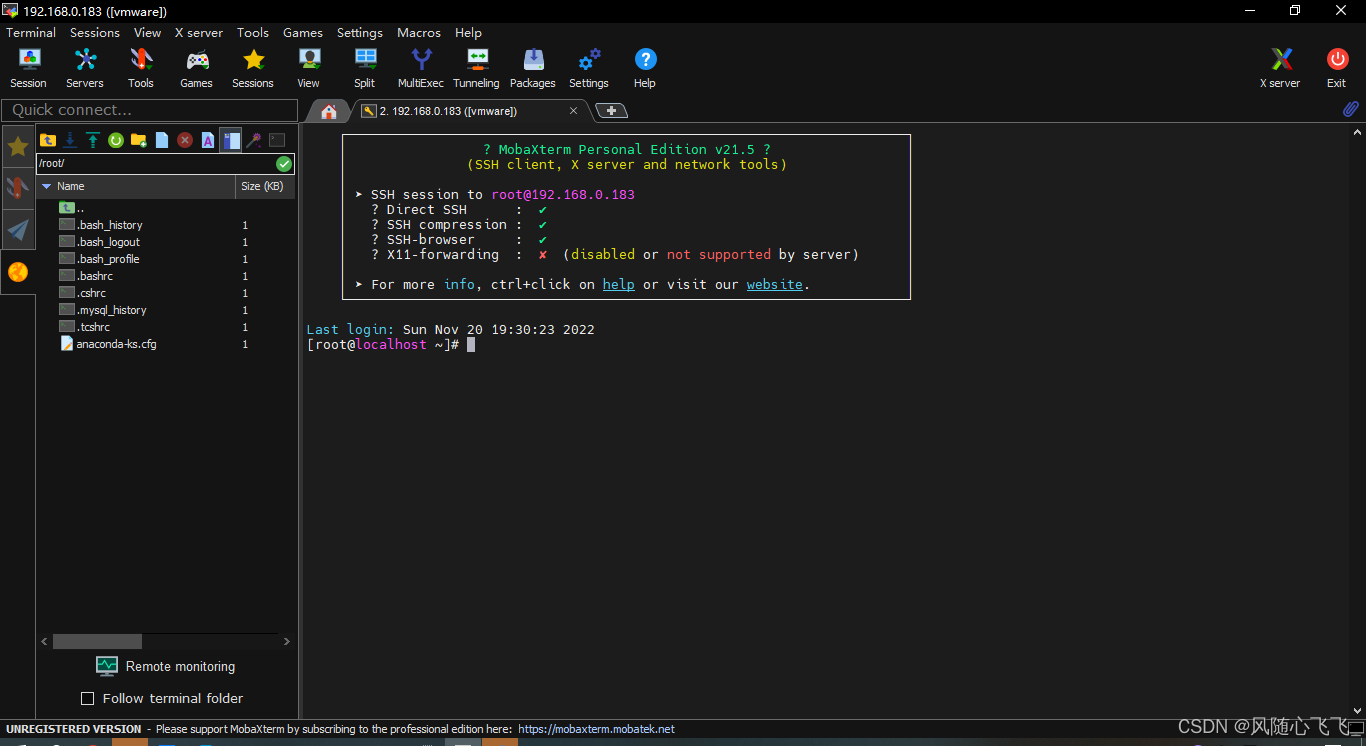The image size is (1366, 746).
Task: Click the left arrow of the file list scrollbar
Action: coord(44,641)
